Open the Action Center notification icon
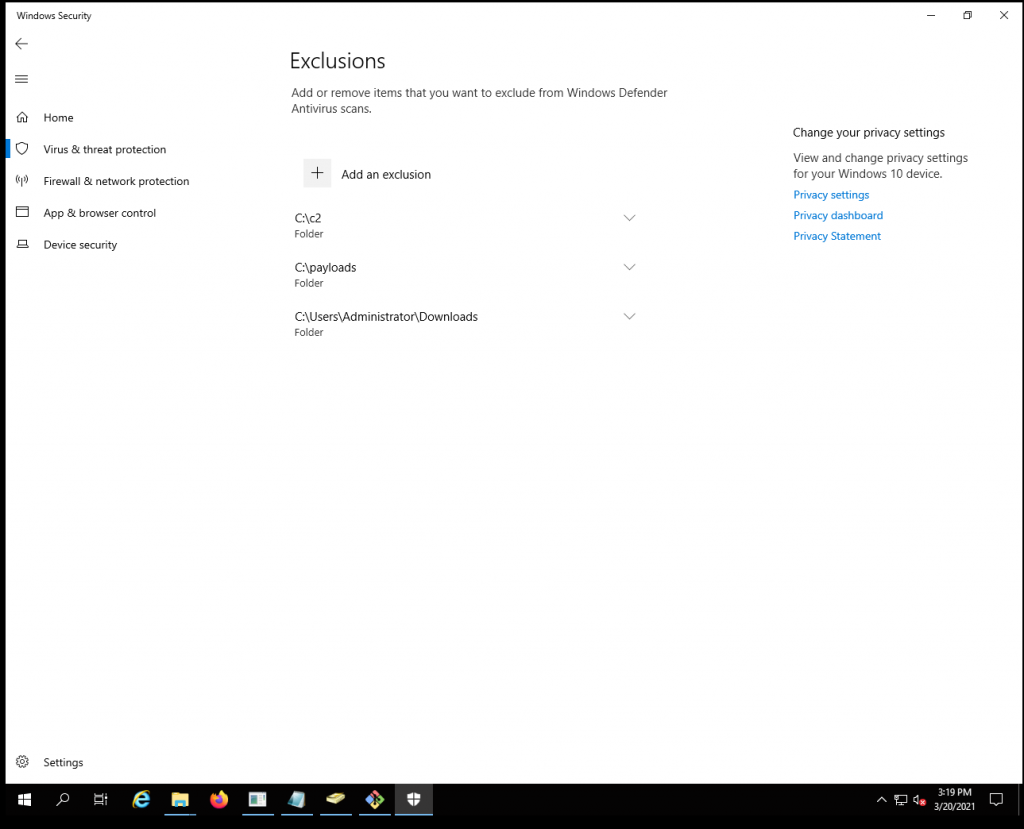 (996, 800)
